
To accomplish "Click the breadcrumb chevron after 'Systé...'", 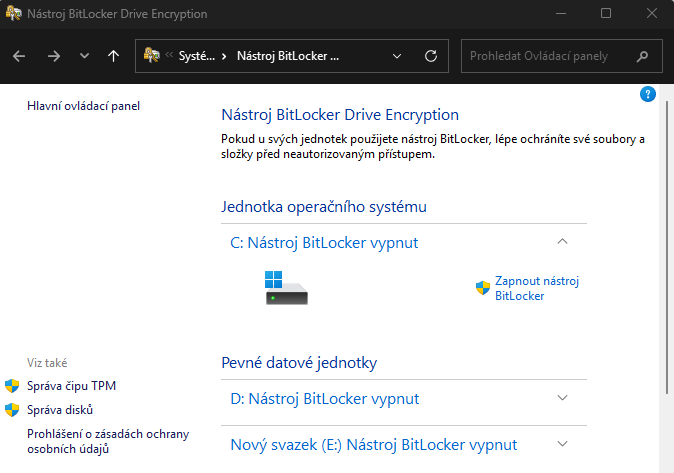I will pos(224,56).
